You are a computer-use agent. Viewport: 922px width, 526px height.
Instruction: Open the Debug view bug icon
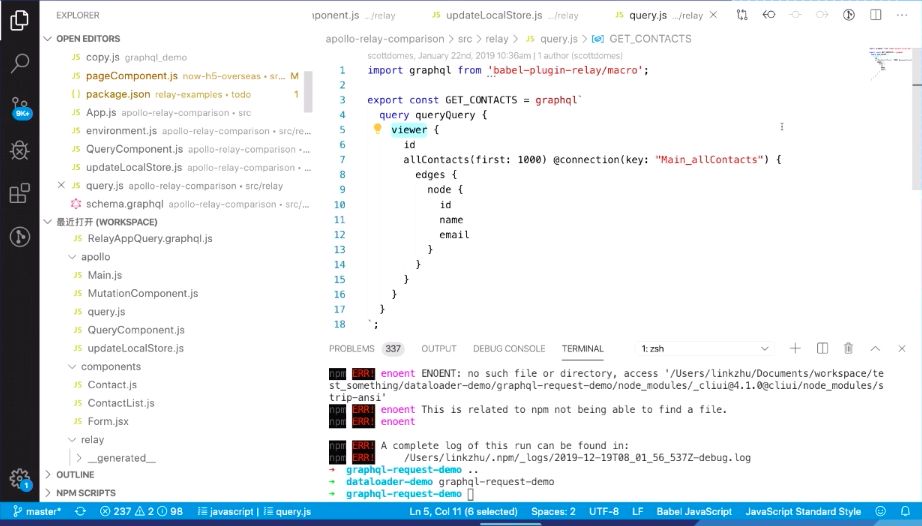click(x=19, y=150)
